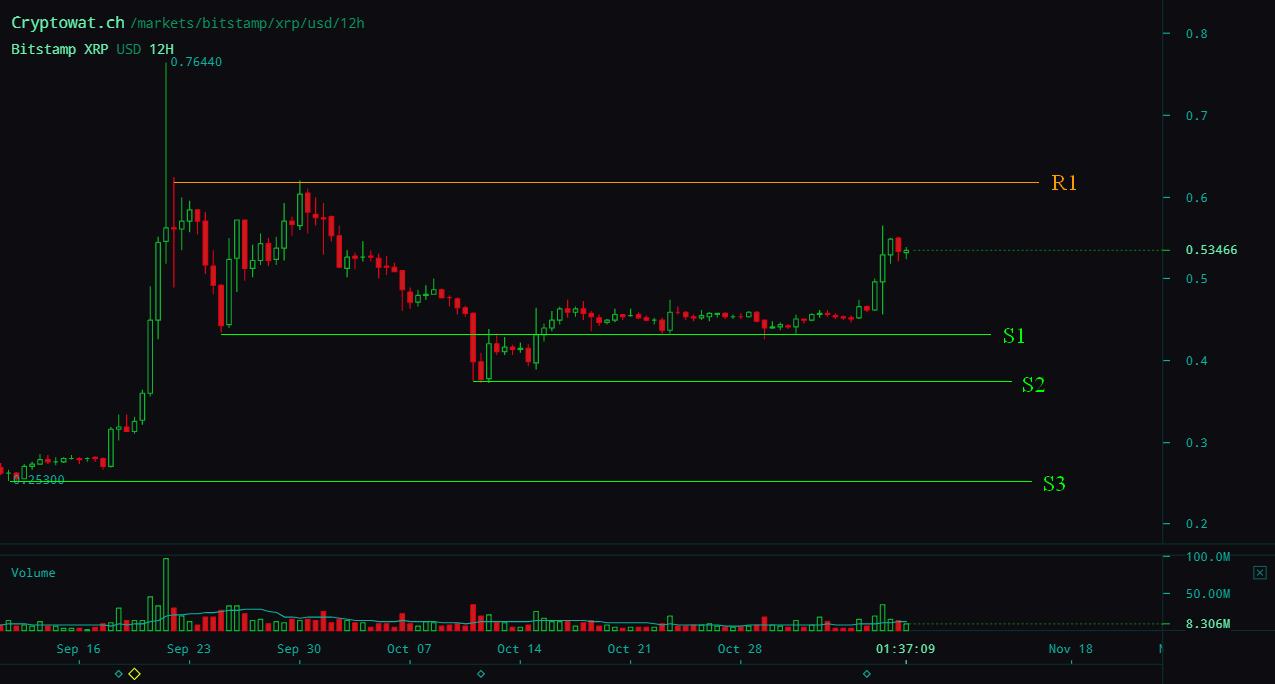Click the Sep 23 date label
The image size is (1275, 684).
[x=189, y=649]
